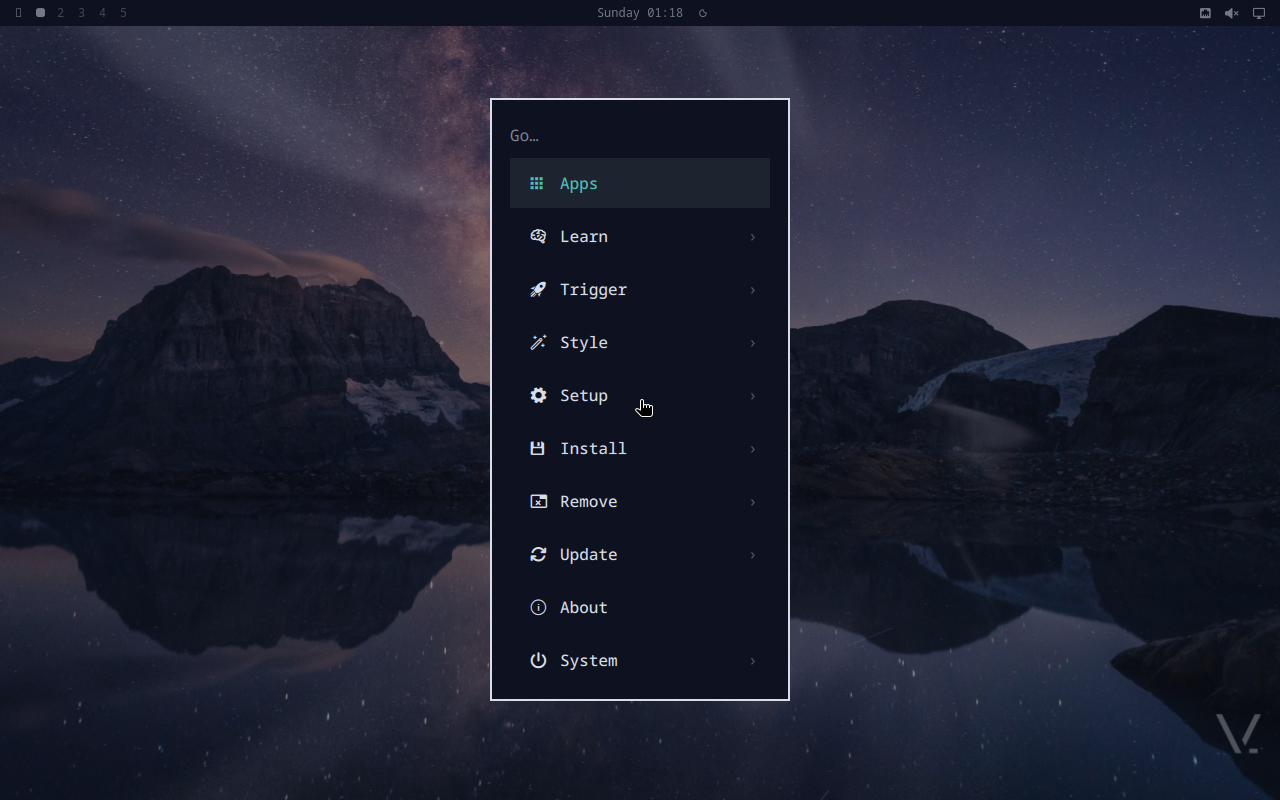The image size is (1280, 800).
Task: Click the monitor icon in top bar
Action: click(1259, 13)
